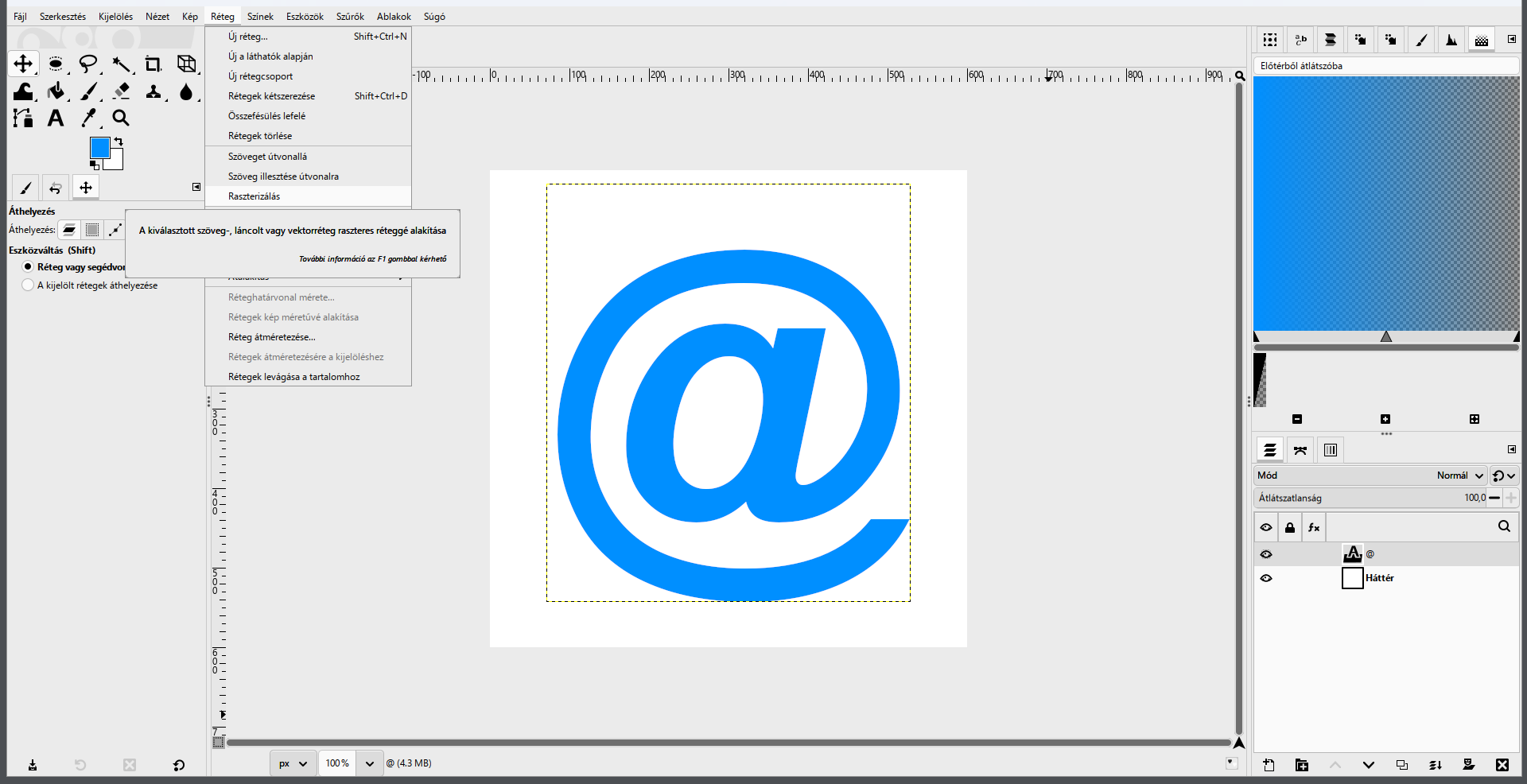
Task: Select the Bucket fill tool
Action: pos(56,91)
